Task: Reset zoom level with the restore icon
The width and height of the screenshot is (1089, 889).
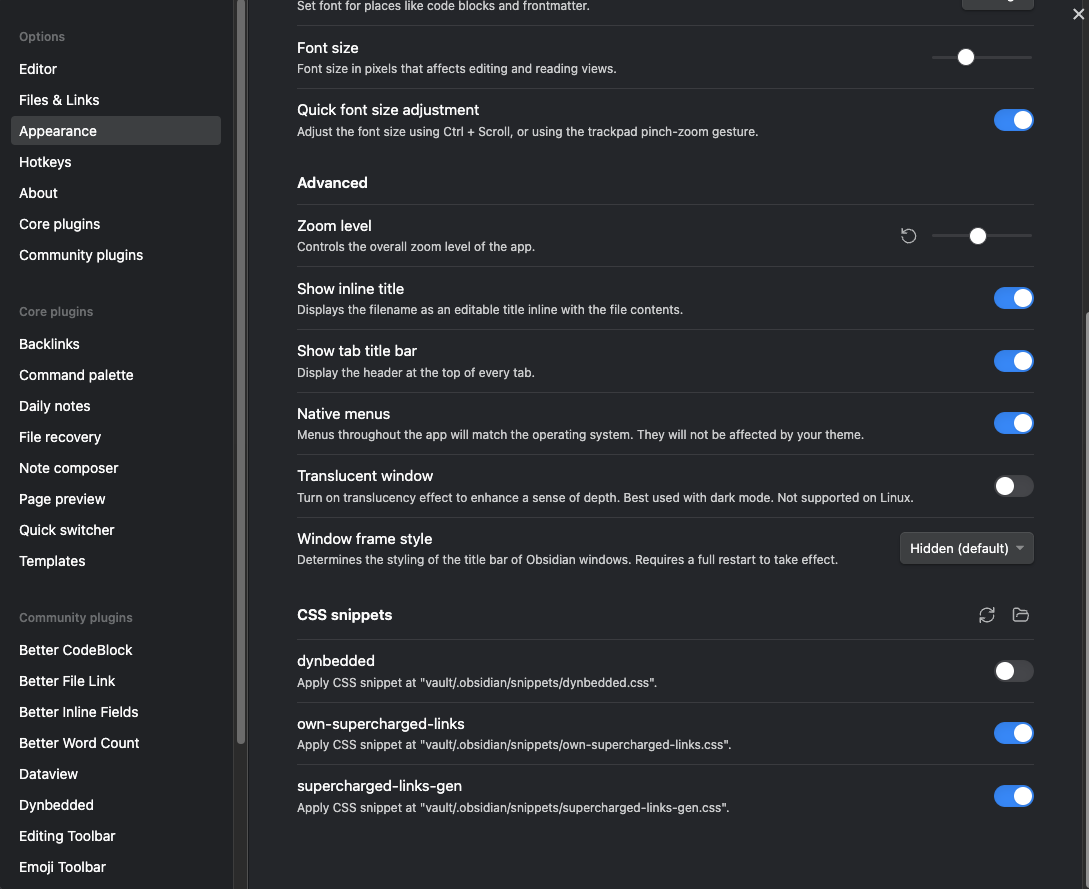Action: click(x=908, y=236)
